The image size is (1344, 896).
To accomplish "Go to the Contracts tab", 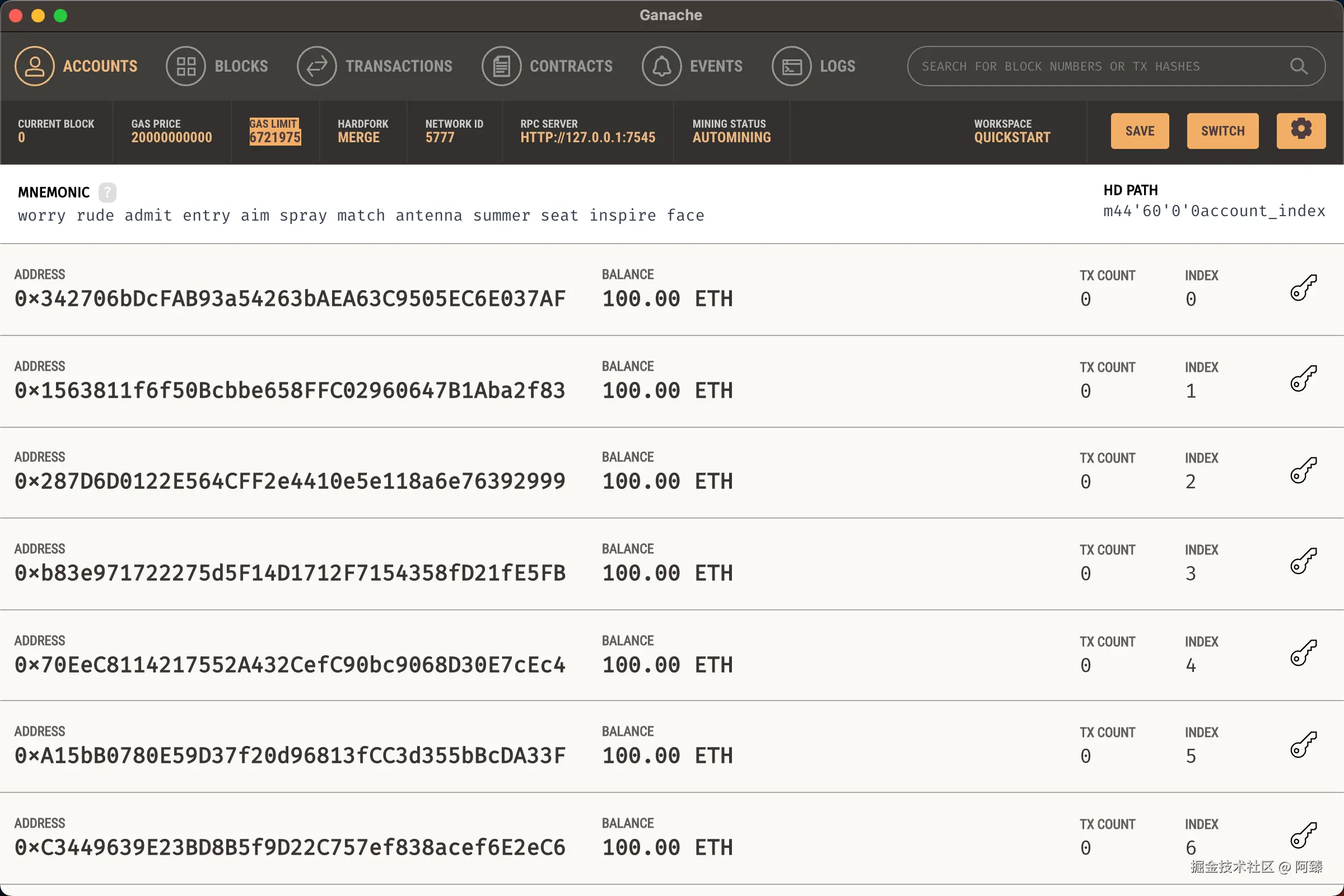I will click(548, 66).
